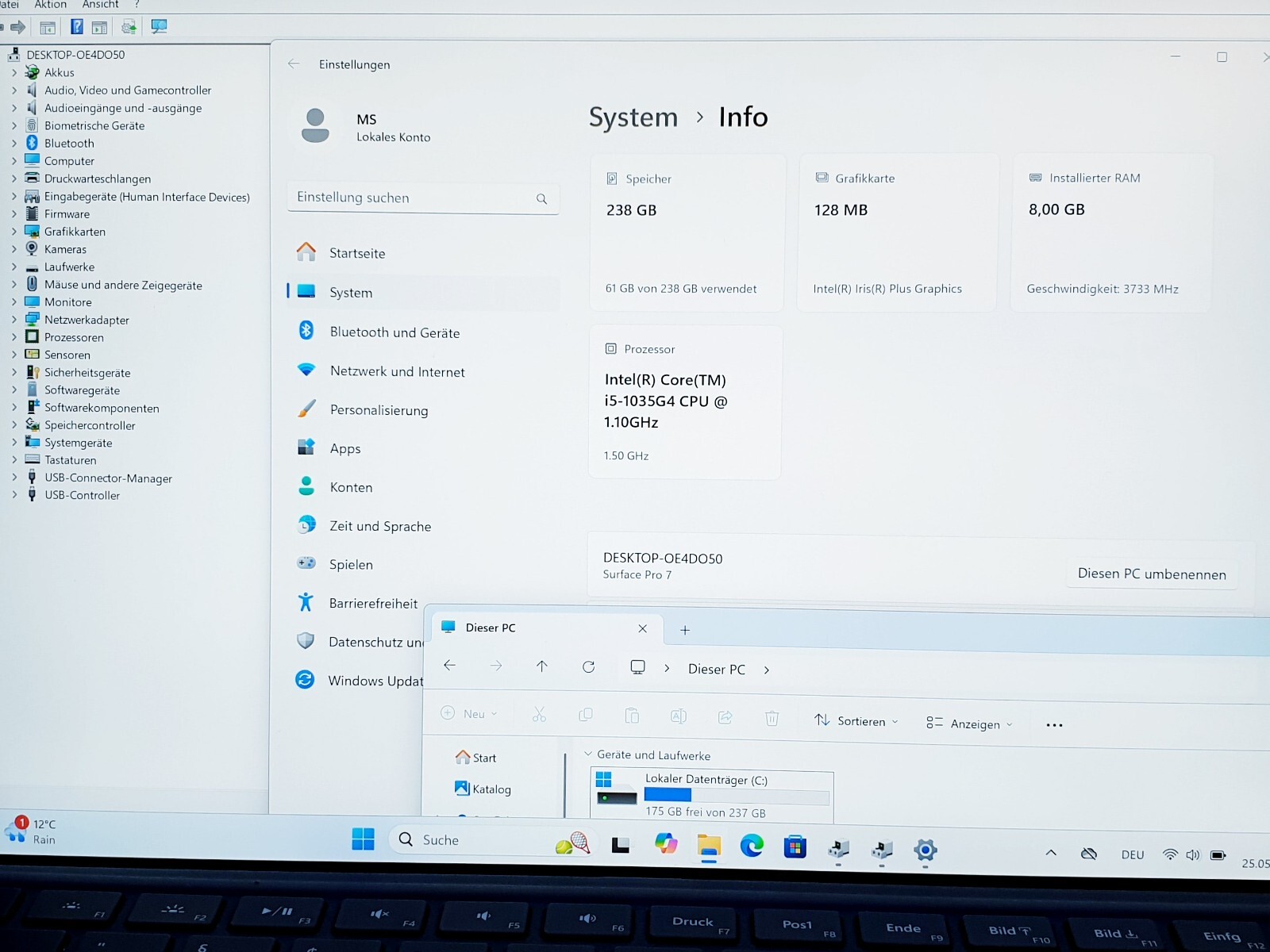Open the Sortieren dropdown in Explorer

tap(856, 721)
